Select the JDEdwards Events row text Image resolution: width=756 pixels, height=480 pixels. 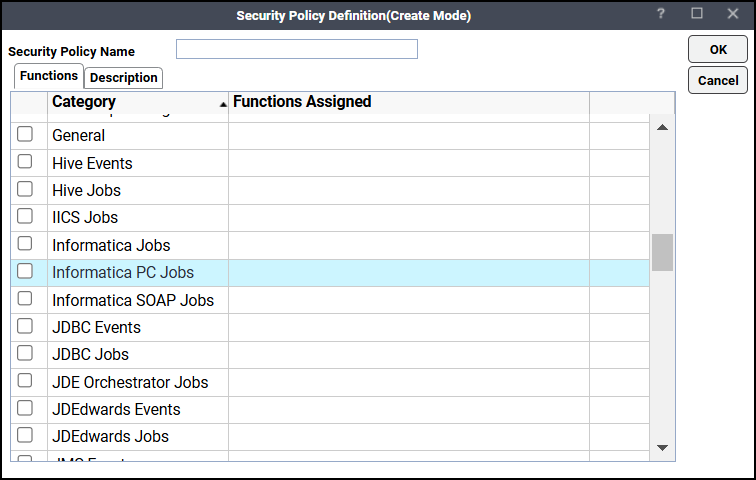point(116,409)
